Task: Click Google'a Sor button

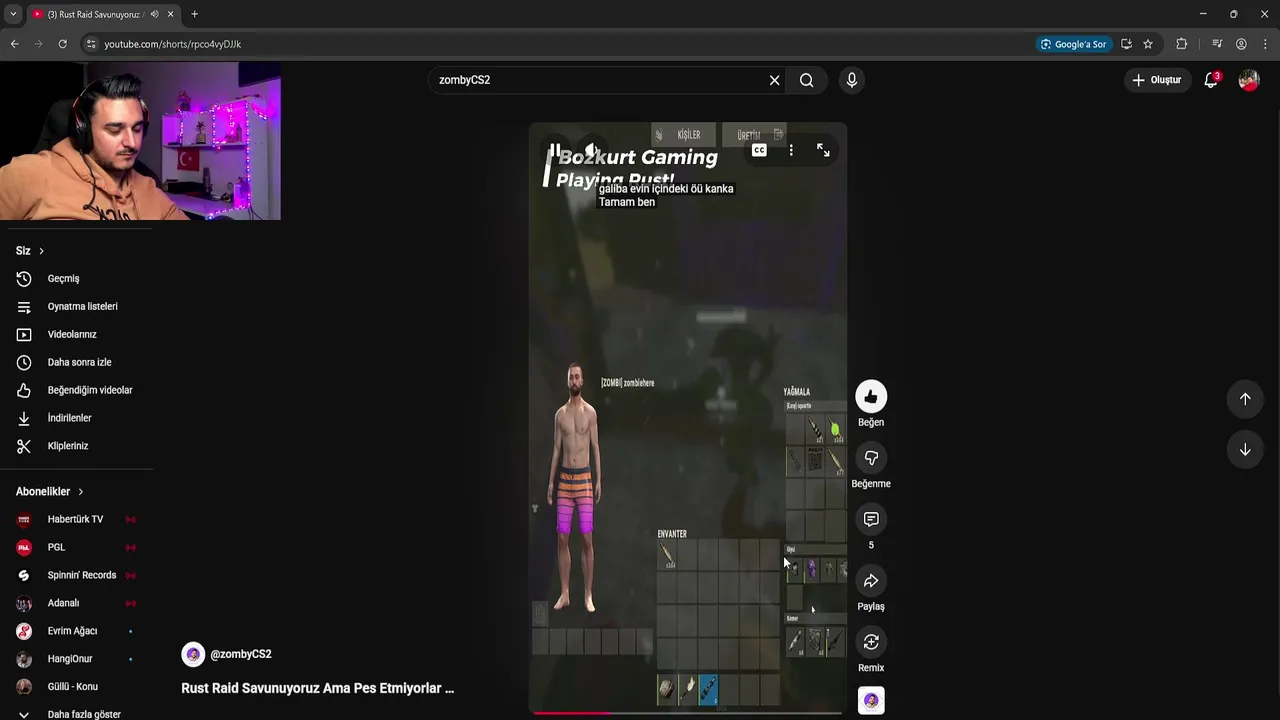Action: (x=1073, y=44)
